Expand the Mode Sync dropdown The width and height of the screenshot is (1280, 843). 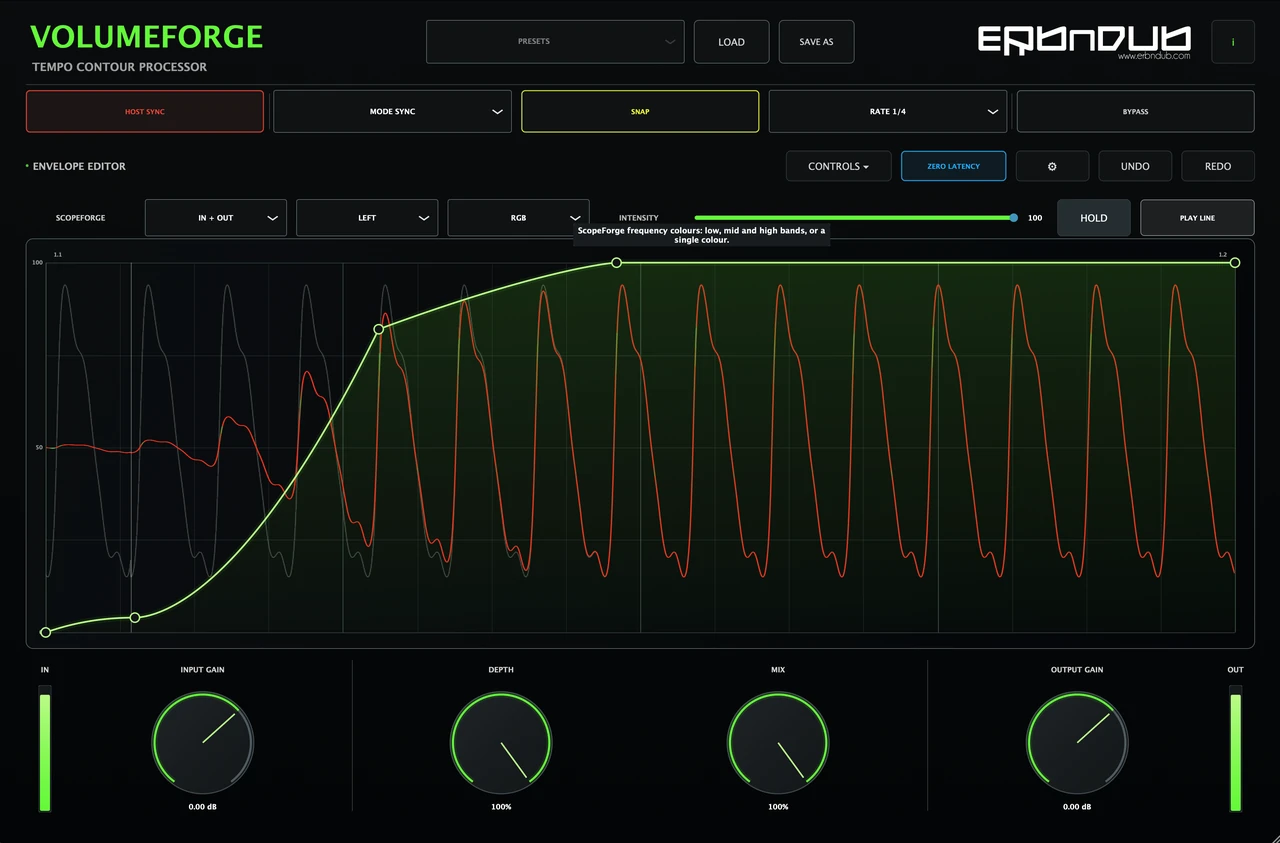(x=392, y=111)
